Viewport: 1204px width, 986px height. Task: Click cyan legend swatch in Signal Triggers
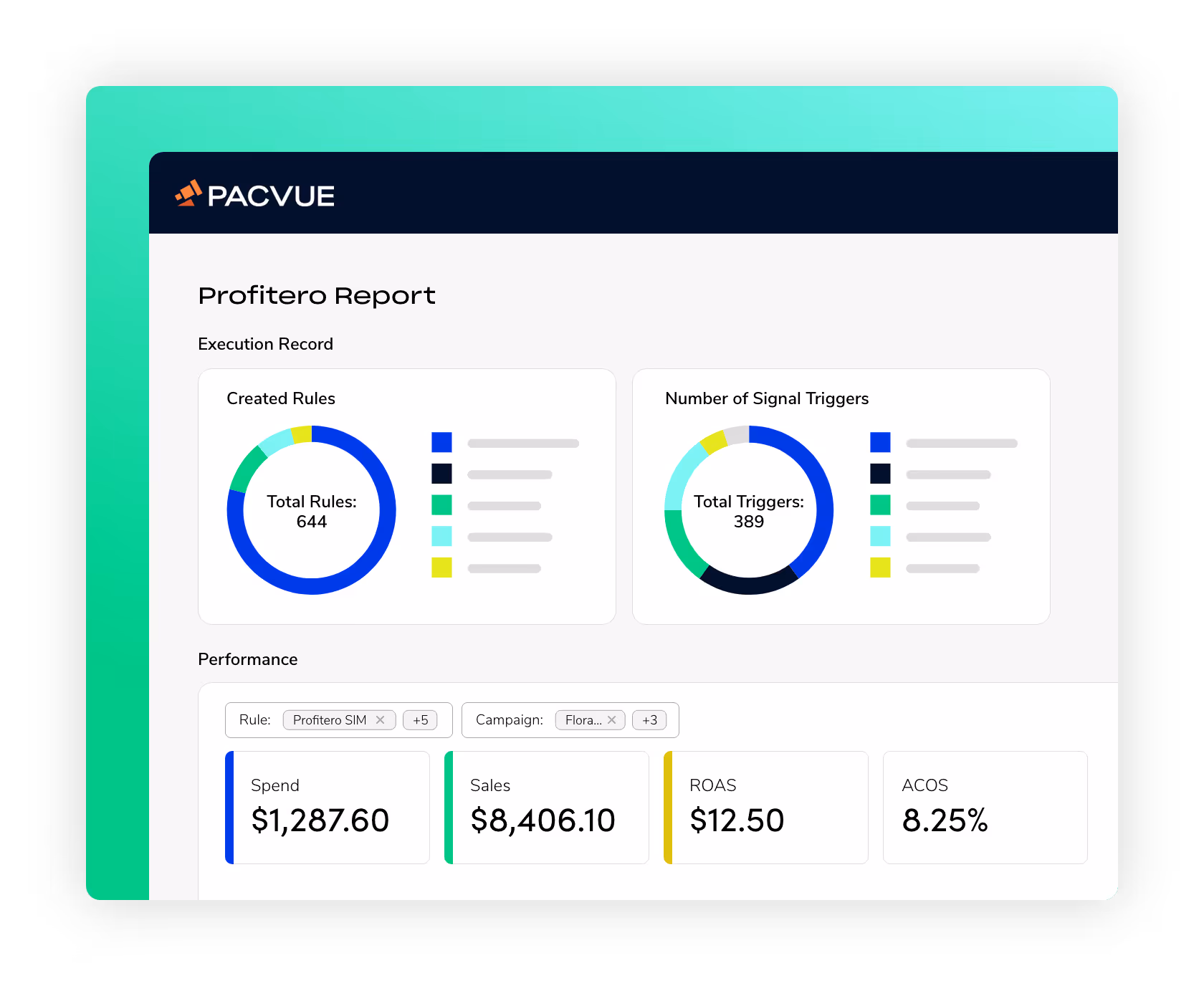point(880,536)
